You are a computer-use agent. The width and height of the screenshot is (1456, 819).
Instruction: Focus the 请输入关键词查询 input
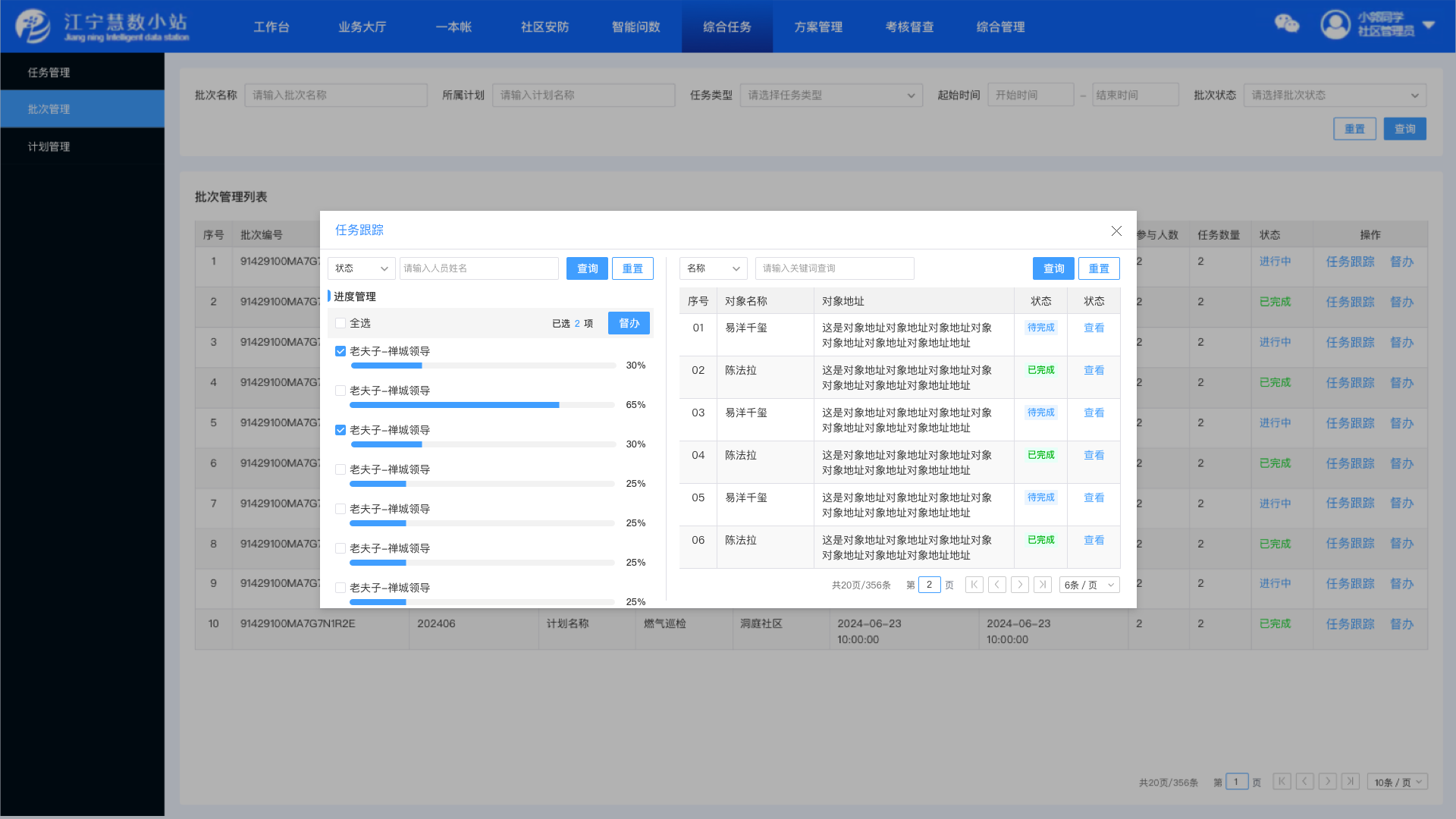coord(835,268)
